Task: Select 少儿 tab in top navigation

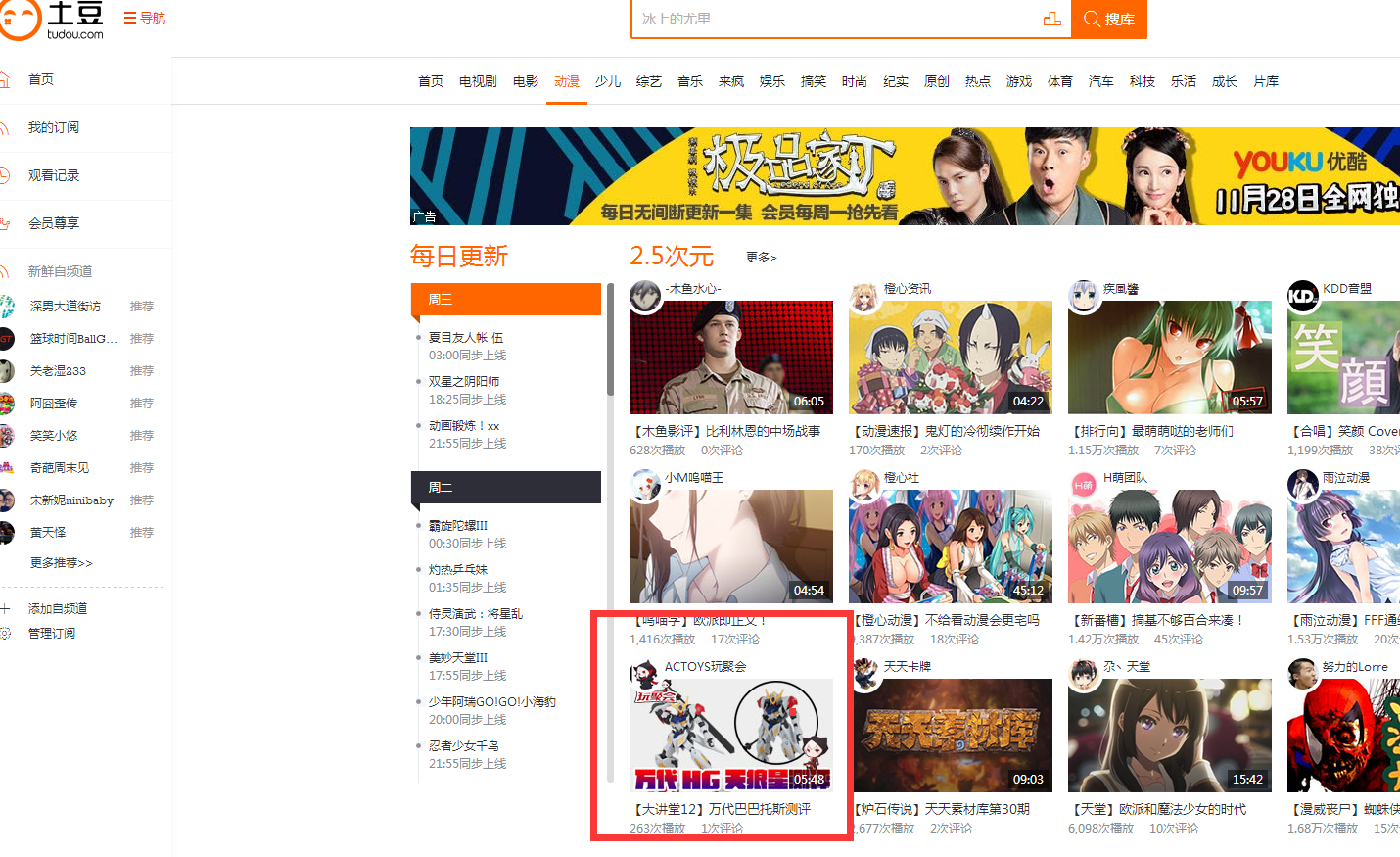Action: tap(608, 81)
